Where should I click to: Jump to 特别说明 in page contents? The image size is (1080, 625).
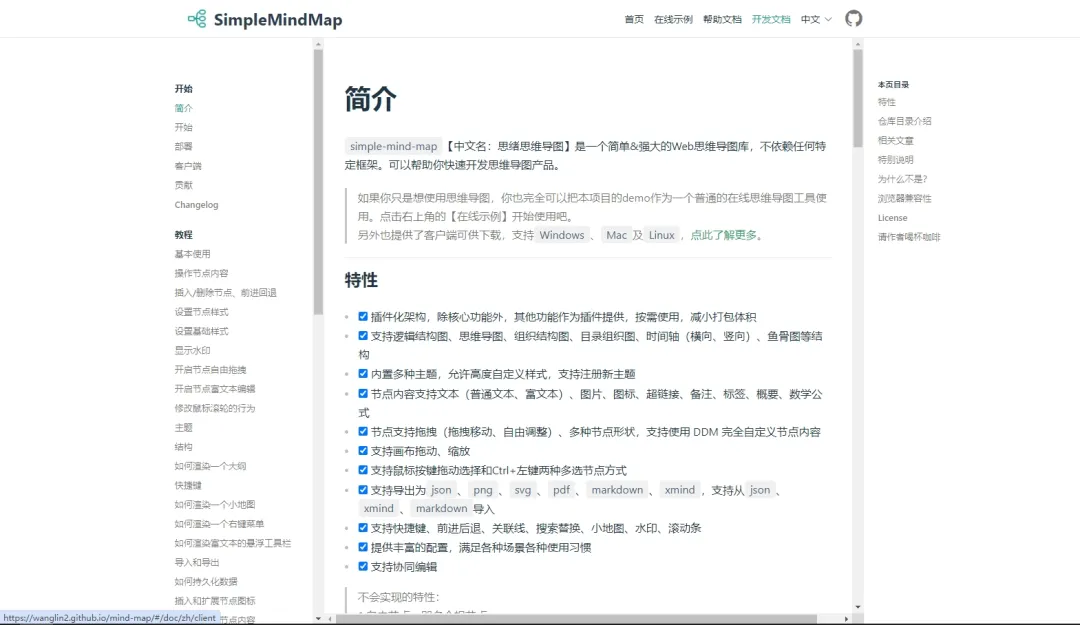pyautogui.click(x=895, y=160)
